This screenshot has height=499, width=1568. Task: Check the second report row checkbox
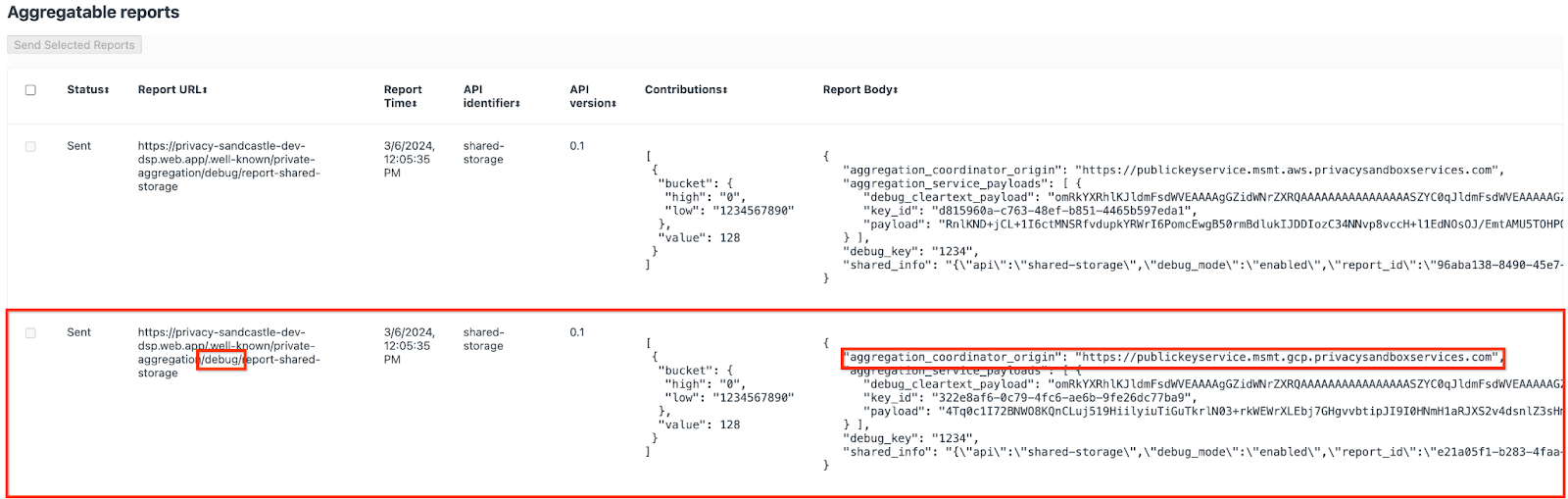(30, 333)
